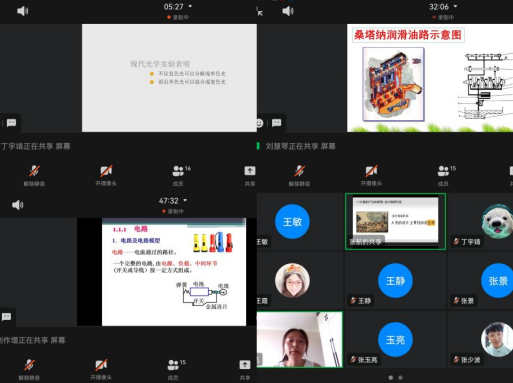Open members list in the 47:32 meeting

175,369
